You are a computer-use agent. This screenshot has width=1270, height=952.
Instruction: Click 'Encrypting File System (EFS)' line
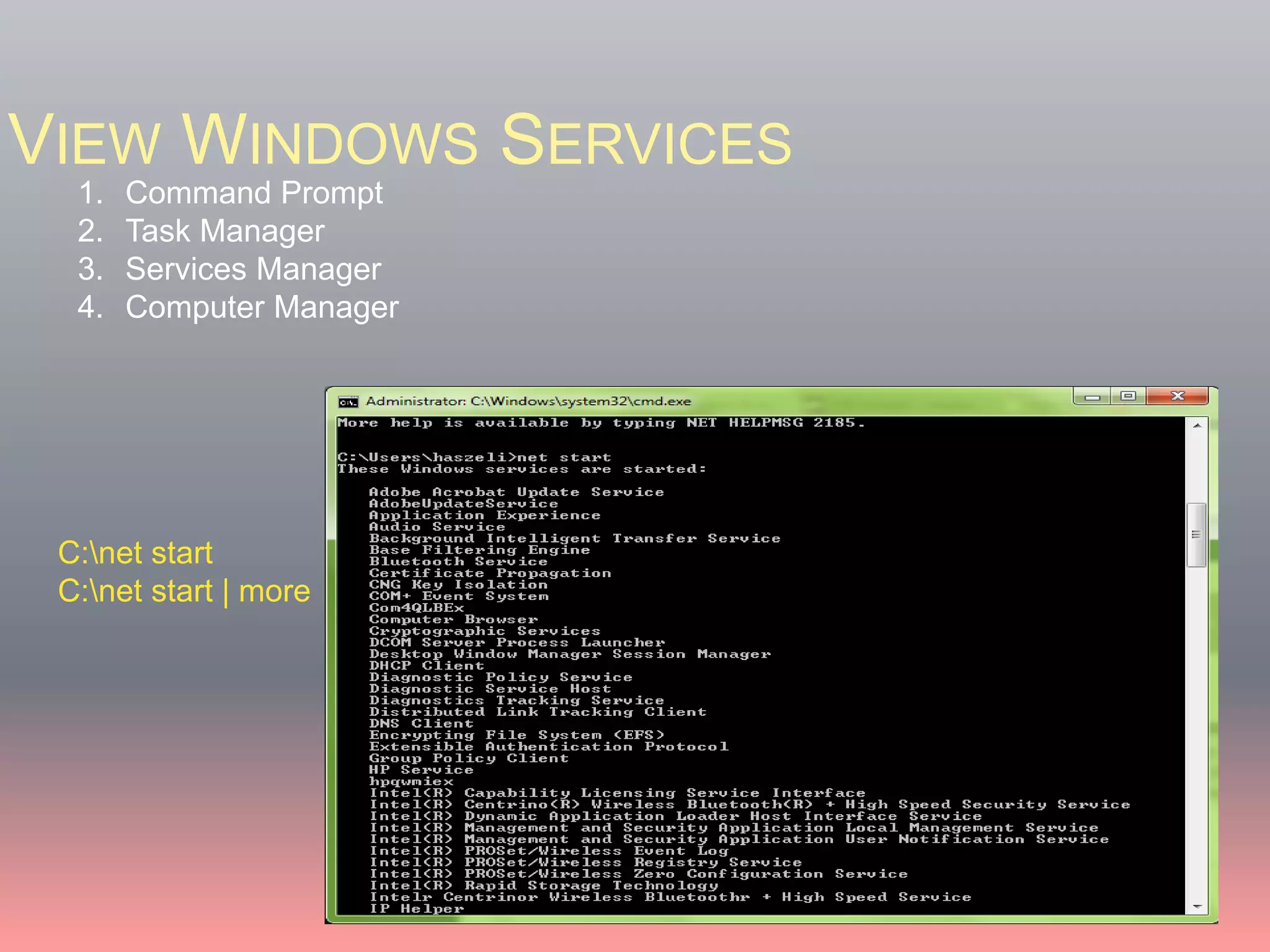pyautogui.click(x=517, y=735)
